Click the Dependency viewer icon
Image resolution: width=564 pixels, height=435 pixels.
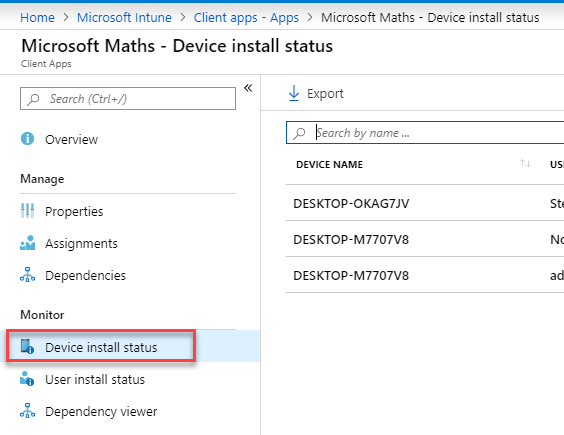pos(27,411)
